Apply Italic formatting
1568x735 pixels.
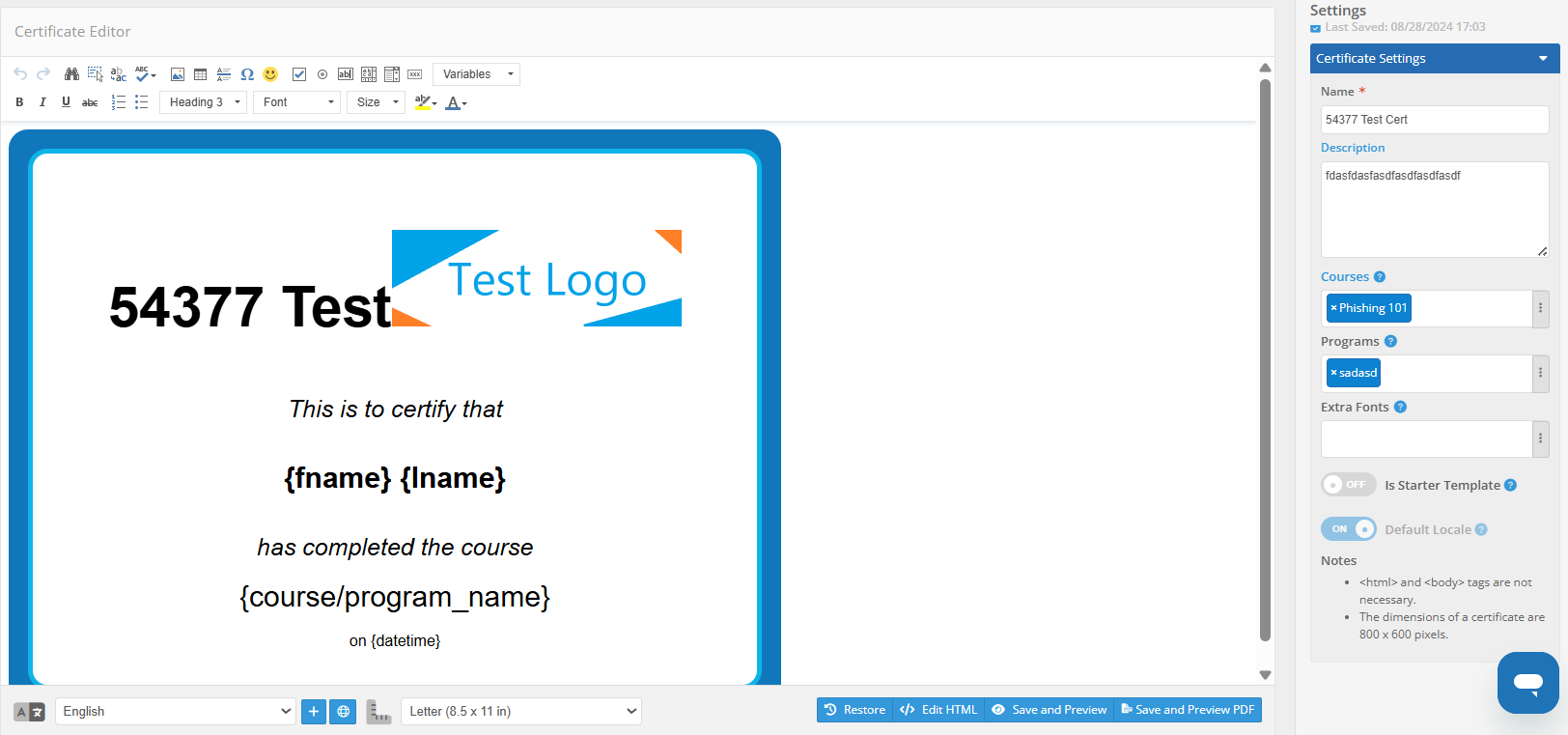(42, 102)
